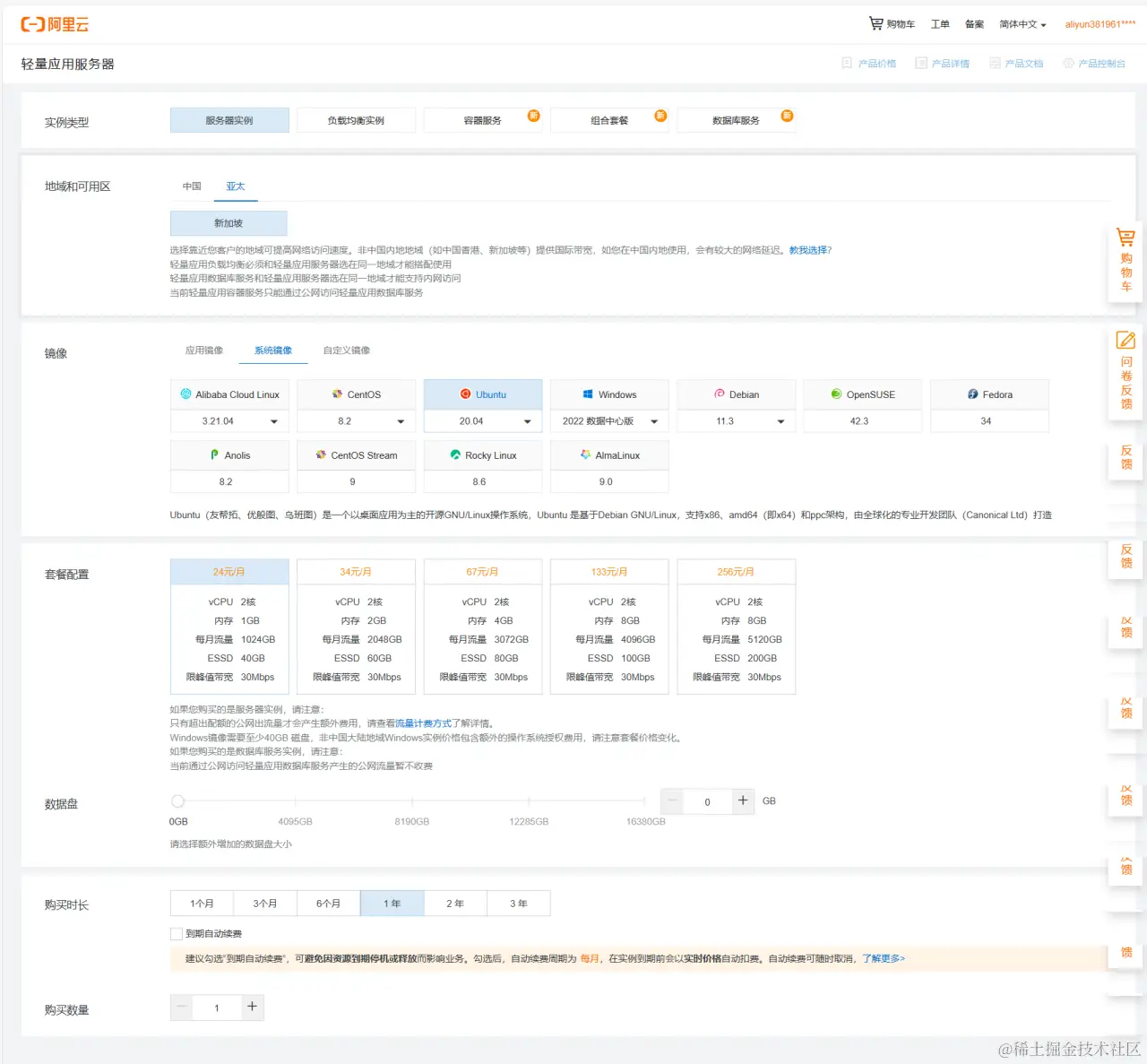The height and width of the screenshot is (1064, 1147).
Task: Click the AlmaLinux logo icon
Action: tap(585, 454)
